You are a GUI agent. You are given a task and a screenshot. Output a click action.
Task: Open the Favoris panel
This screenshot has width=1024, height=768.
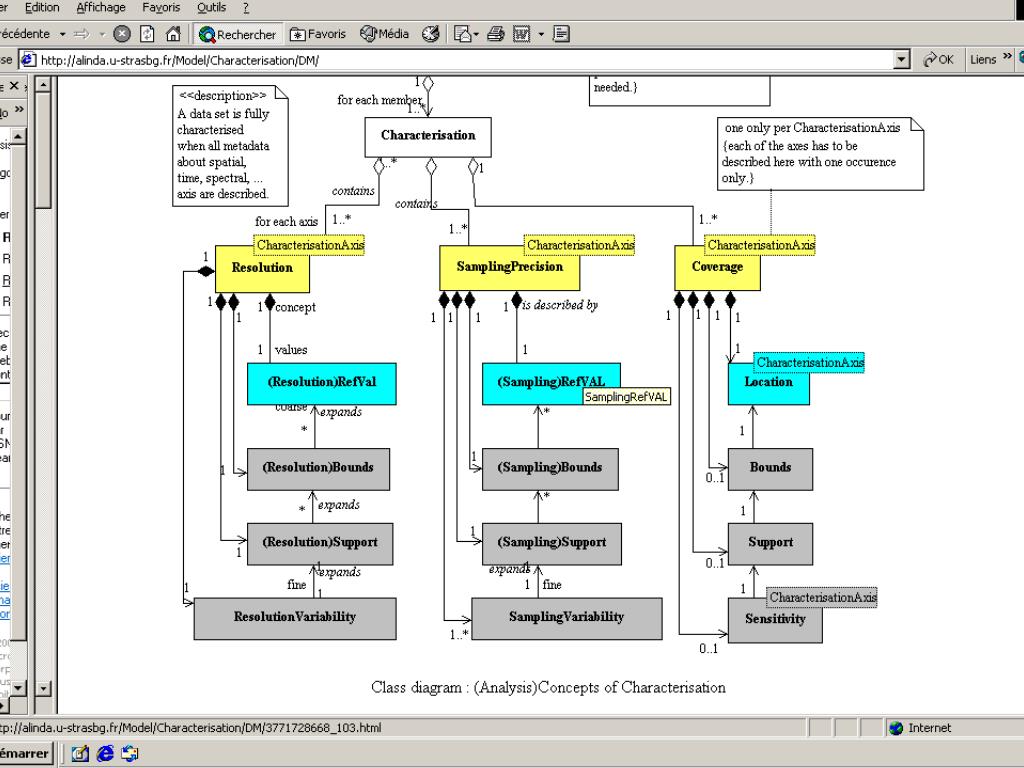[x=317, y=34]
